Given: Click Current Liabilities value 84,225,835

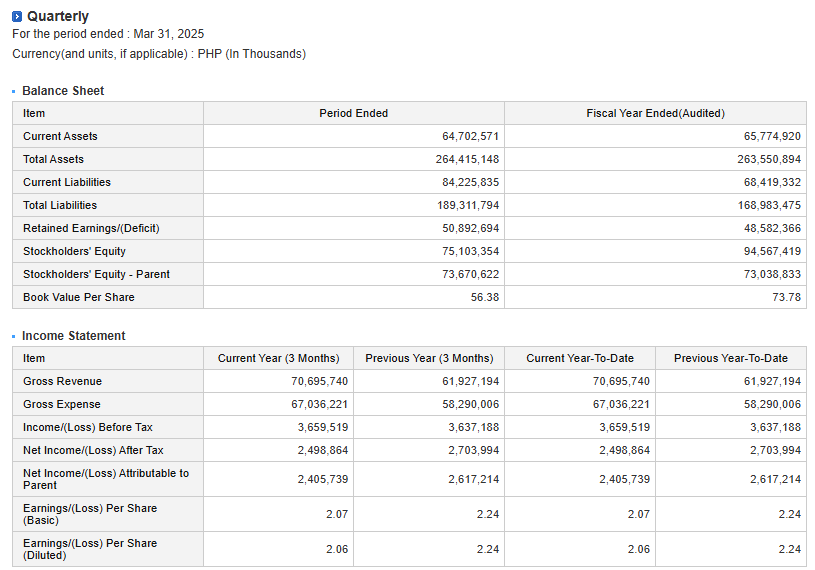Looking at the screenshot, I should [x=470, y=182].
